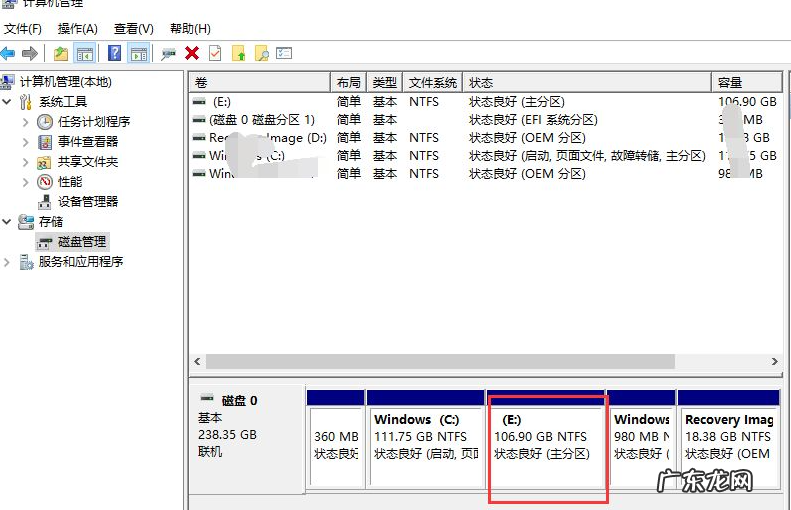The width and height of the screenshot is (791, 510).
Task: Select Event Viewer icon in tree
Action: click(45, 142)
